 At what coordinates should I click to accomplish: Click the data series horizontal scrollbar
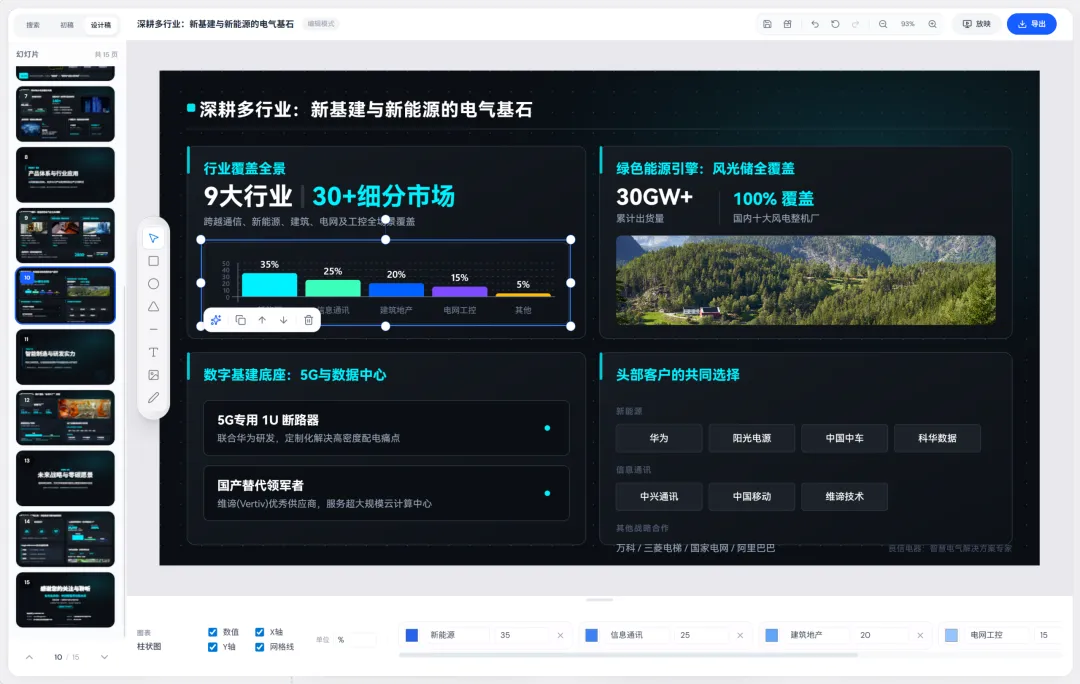628,655
